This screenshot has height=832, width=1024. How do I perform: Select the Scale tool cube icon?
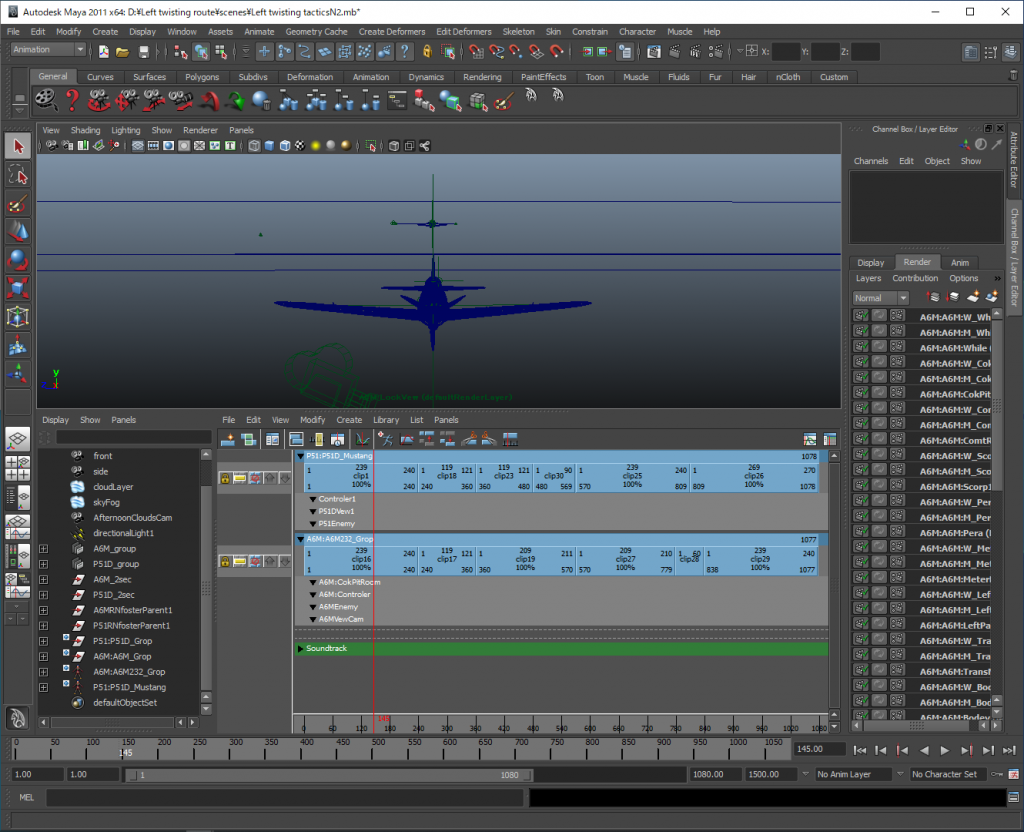tap(18, 288)
